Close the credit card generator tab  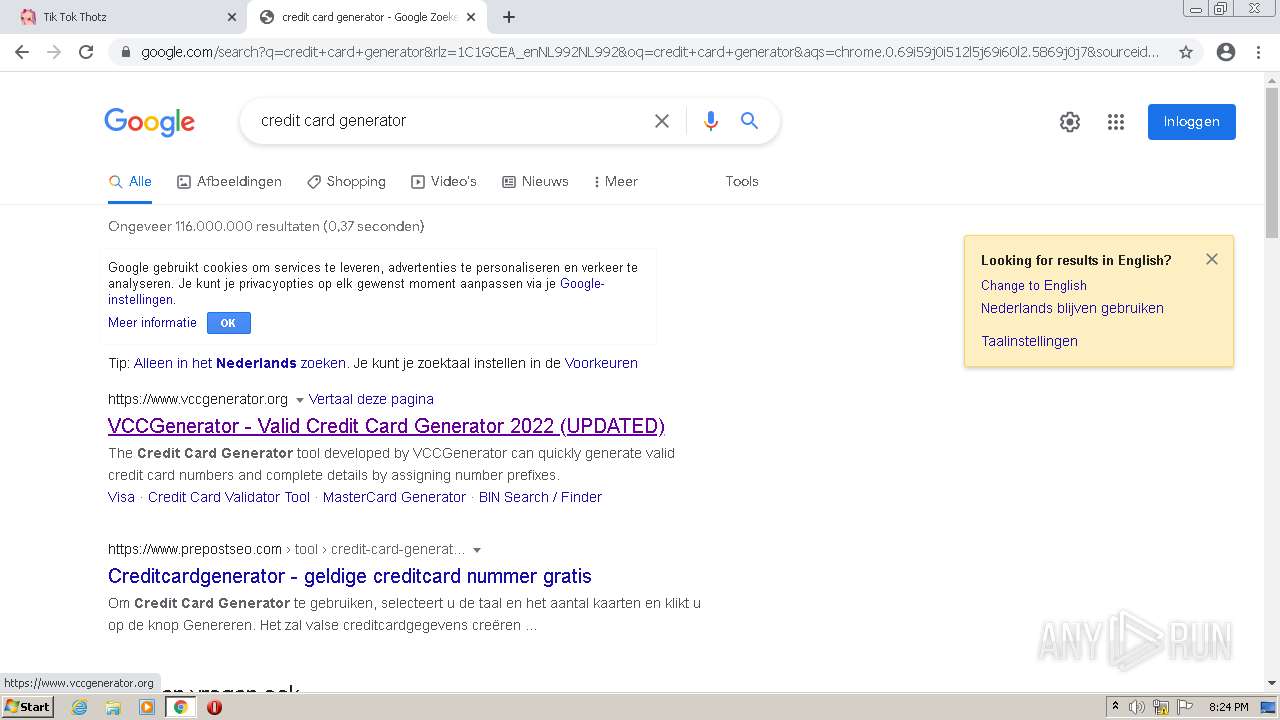click(471, 17)
